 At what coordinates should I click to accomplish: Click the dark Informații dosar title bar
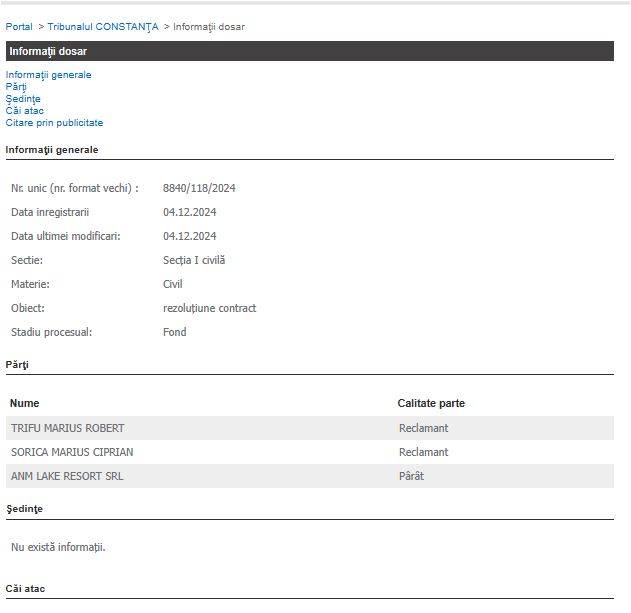pos(309,51)
